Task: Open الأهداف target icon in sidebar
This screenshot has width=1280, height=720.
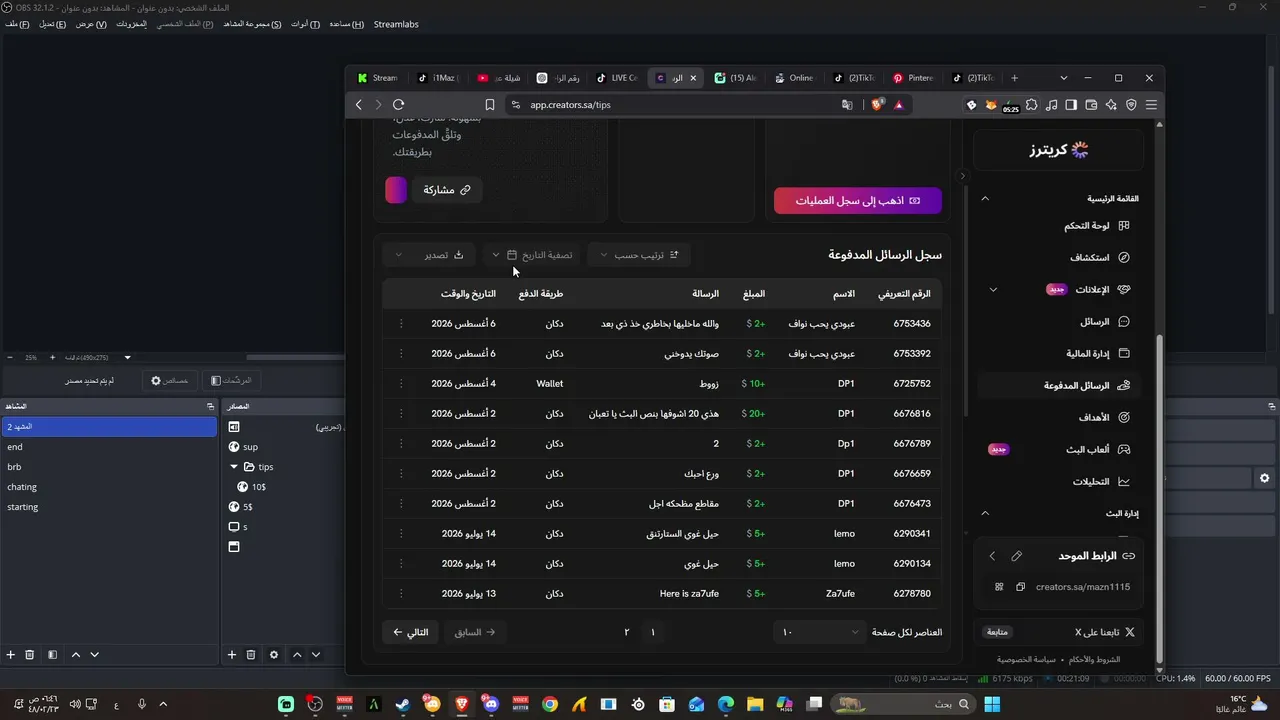Action: [x=1124, y=418]
